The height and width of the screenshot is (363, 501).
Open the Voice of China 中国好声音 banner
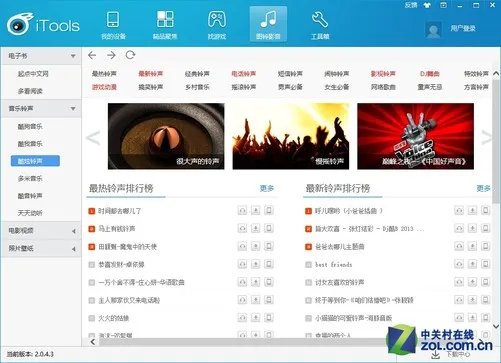415,136
